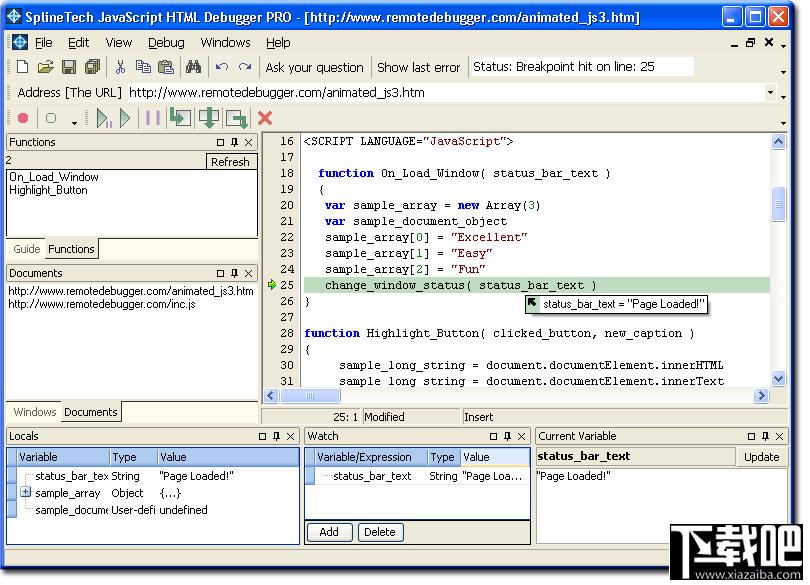Click the purple Pause execution icon
Image resolution: width=810 pixels, height=585 pixels.
pos(152,118)
